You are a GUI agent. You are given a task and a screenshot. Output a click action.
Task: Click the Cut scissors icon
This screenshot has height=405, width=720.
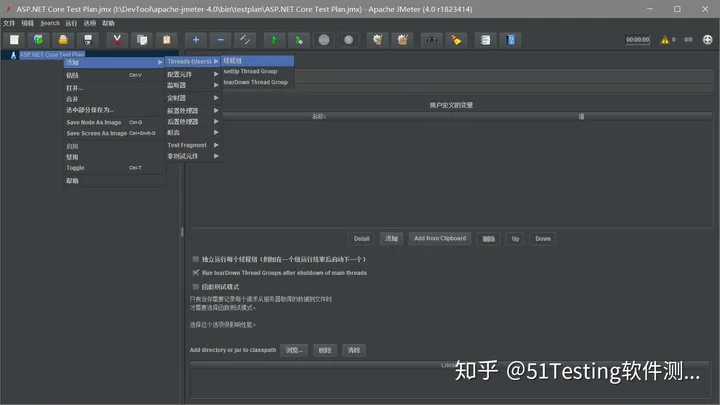click(x=117, y=40)
